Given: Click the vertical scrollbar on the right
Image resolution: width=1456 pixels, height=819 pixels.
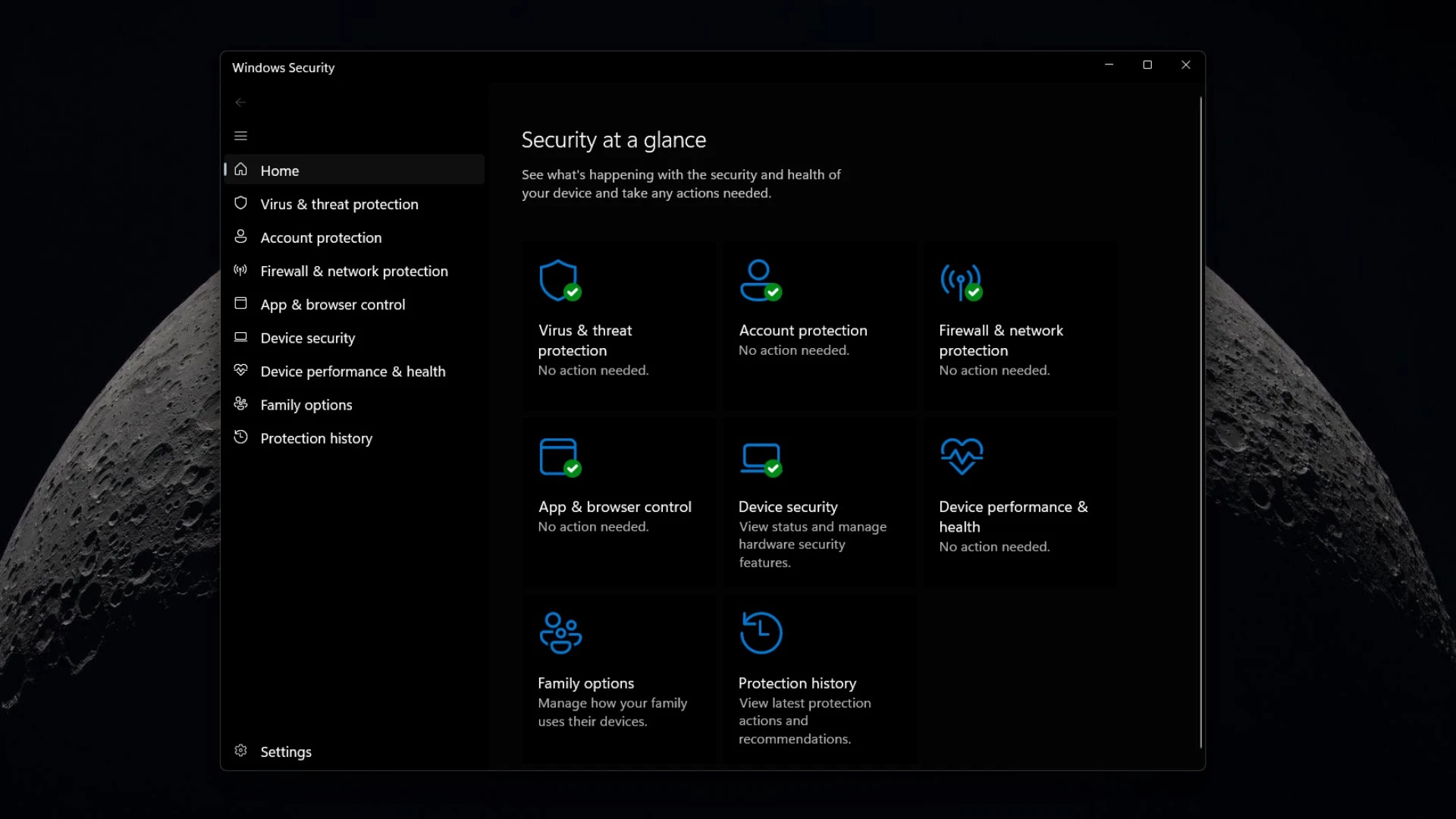Looking at the screenshot, I should 1200,421.
